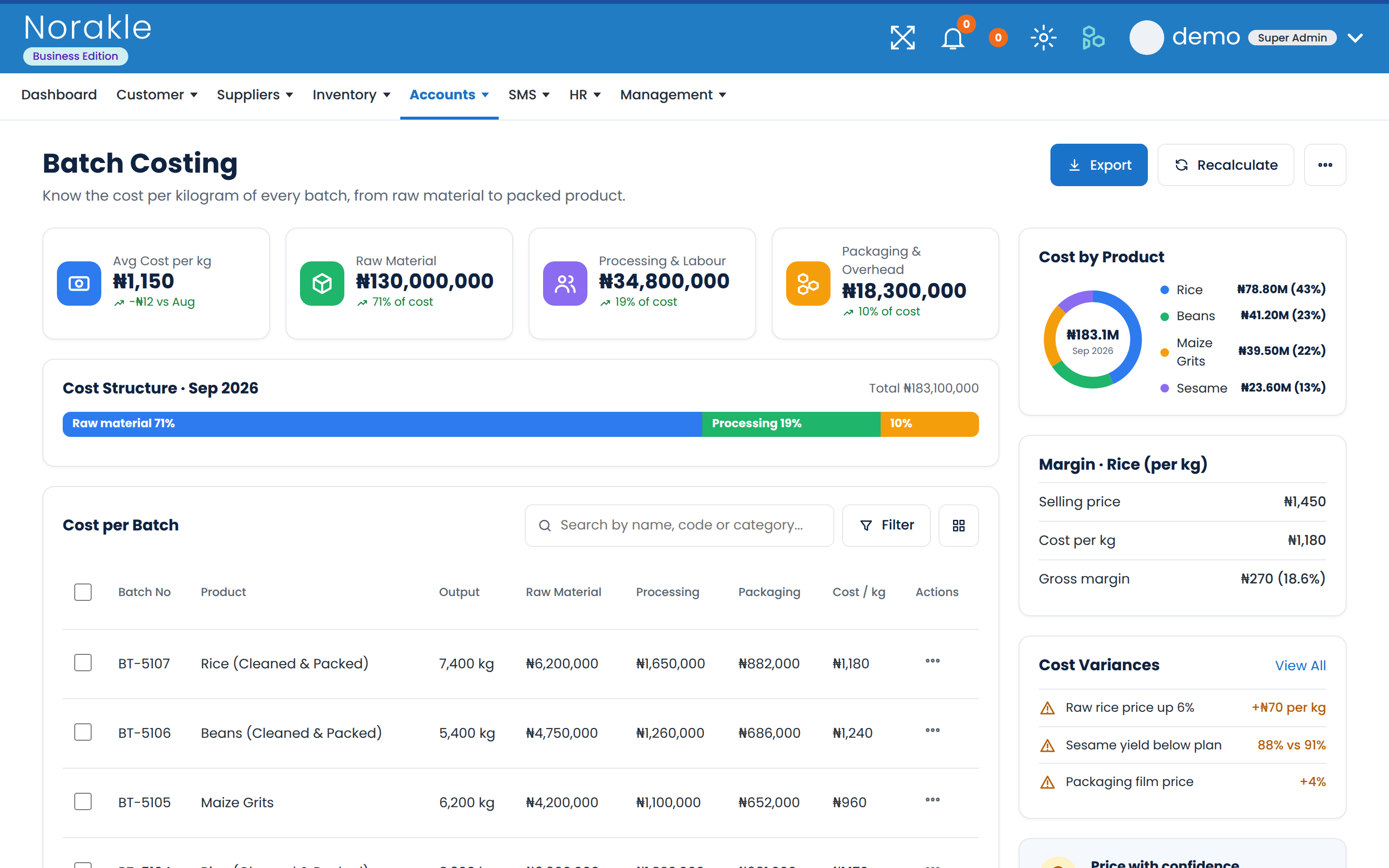Image resolution: width=1389 pixels, height=868 pixels.
Task: Click the Rice blue legend dot
Action: pyautogui.click(x=1165, y=290)
